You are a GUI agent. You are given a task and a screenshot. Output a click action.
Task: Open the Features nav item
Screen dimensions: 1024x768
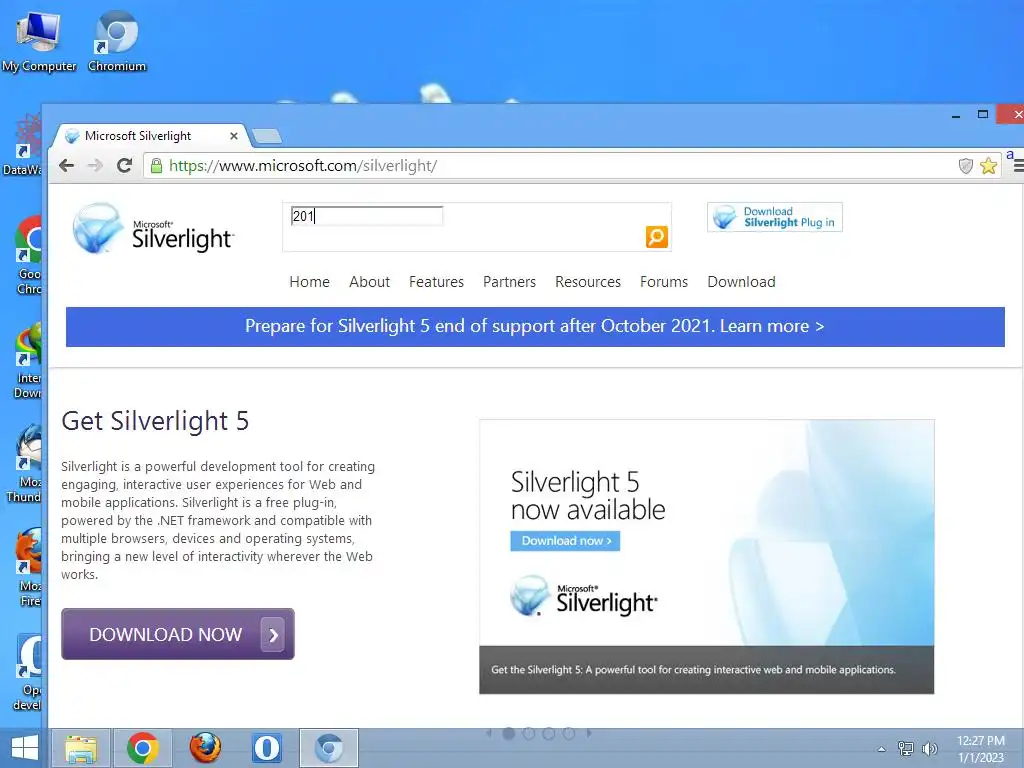pos(436,282)
